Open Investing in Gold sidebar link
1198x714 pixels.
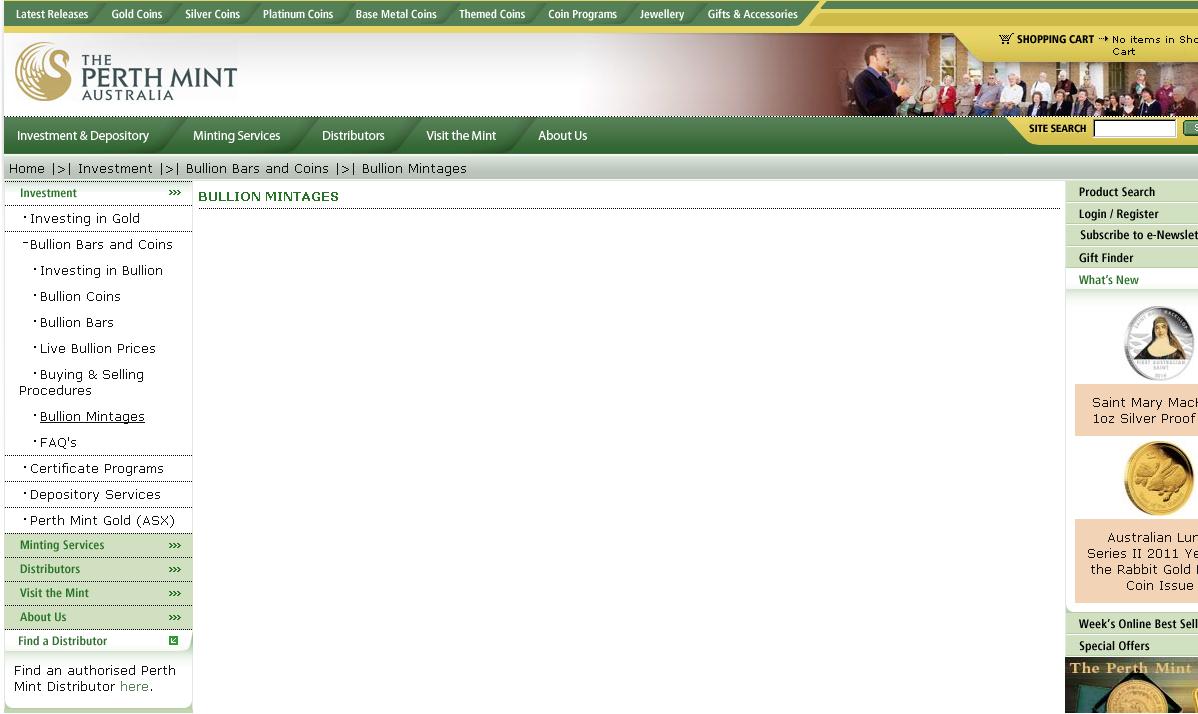(85, 218)
